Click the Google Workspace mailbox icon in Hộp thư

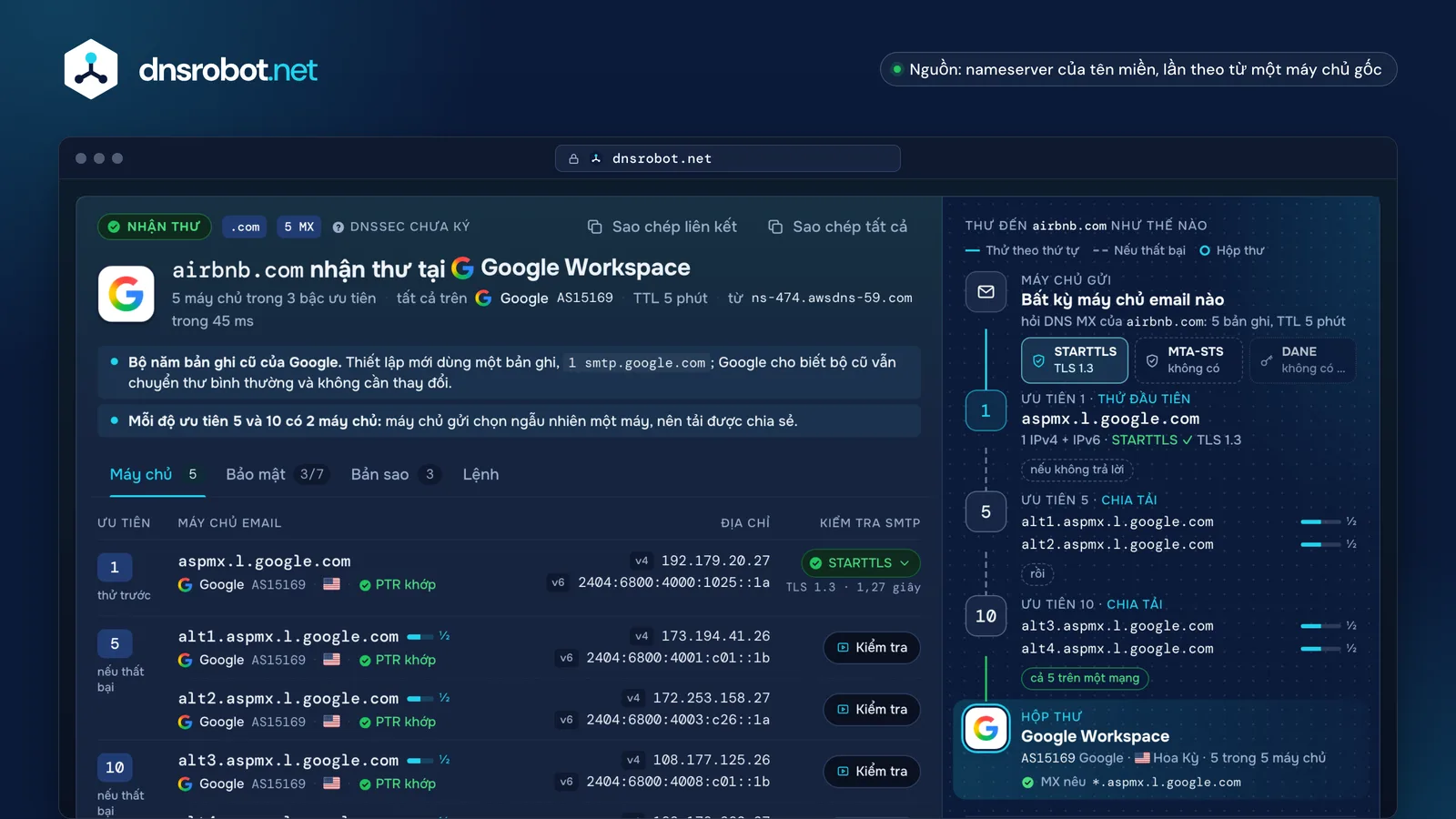[986, 728]
